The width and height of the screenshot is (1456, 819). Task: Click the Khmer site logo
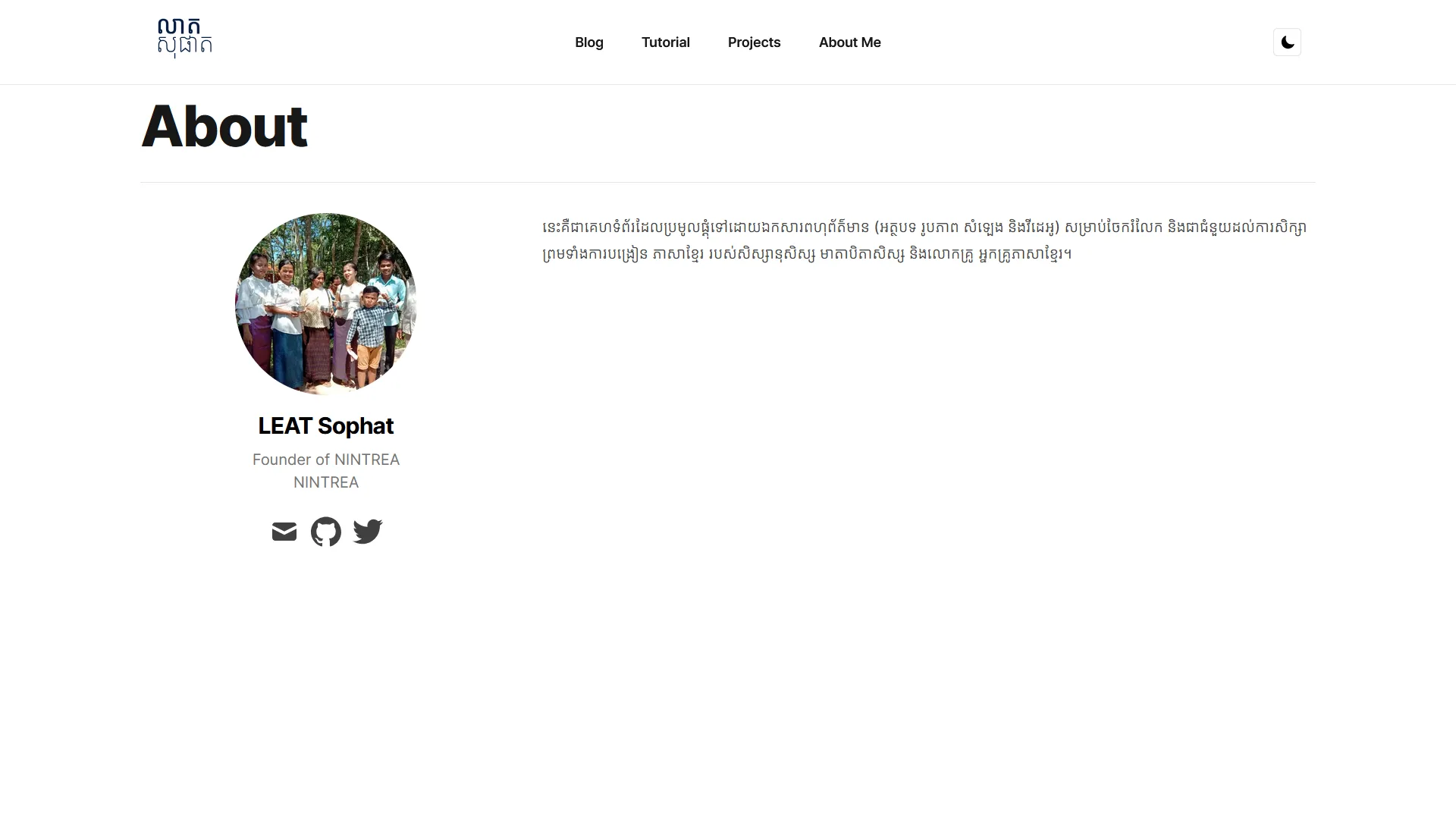pos(184,38)
